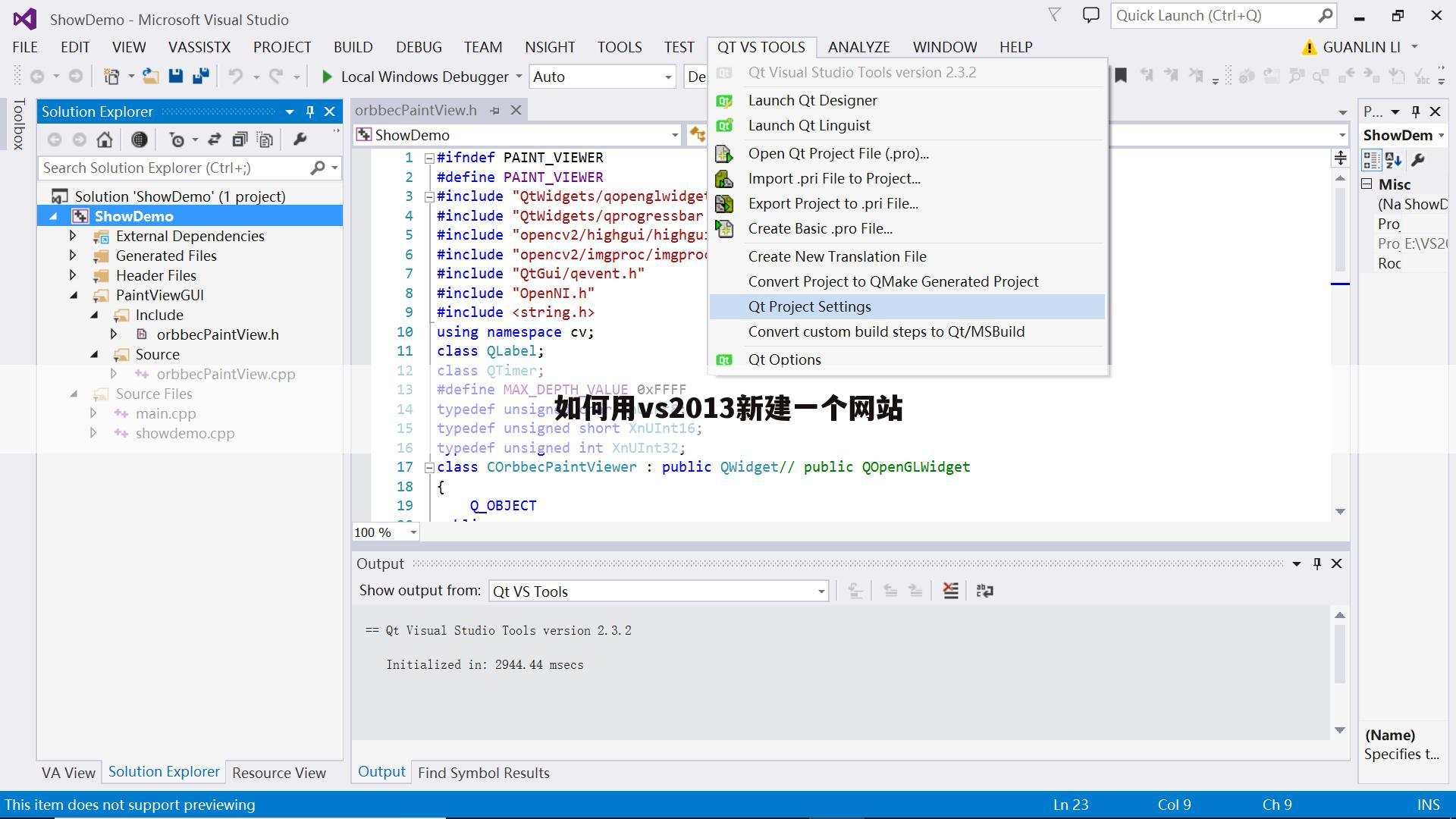Click the Pending Changes Filter clock icon
This screenshot has width=1456, height=819.
(x=177, y=140)
